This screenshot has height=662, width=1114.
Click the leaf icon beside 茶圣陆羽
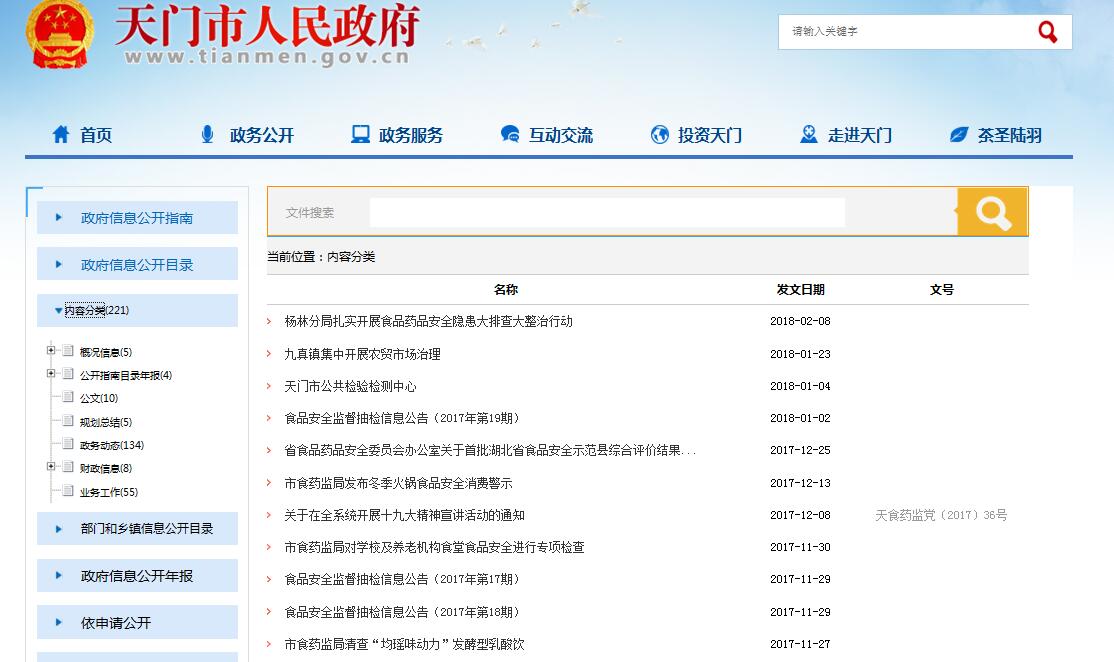(x=959, y=134)
